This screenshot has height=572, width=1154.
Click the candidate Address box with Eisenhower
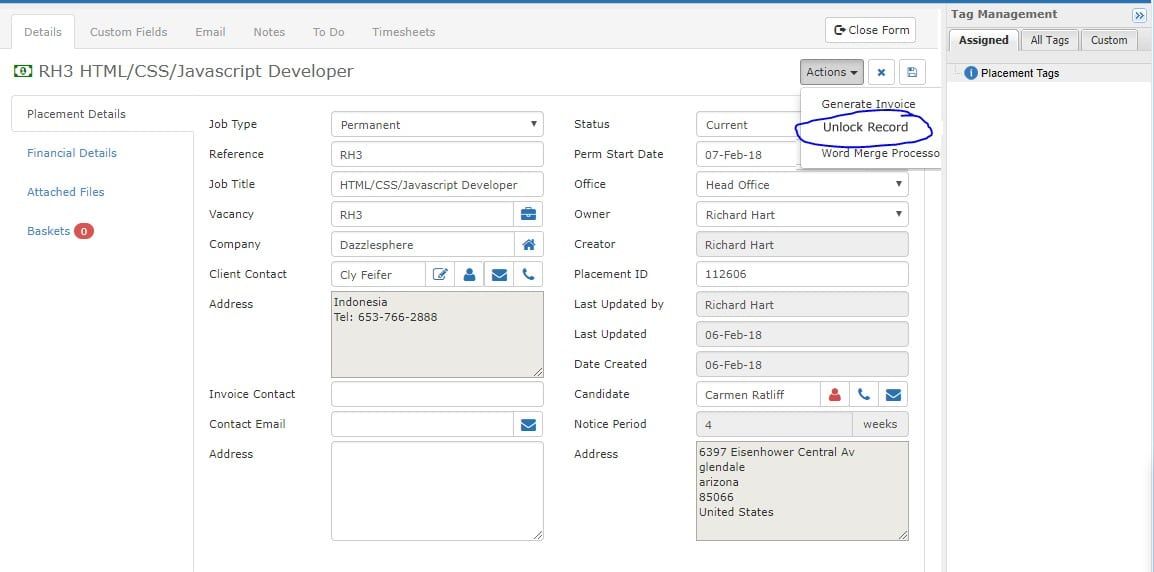(802, 491)
